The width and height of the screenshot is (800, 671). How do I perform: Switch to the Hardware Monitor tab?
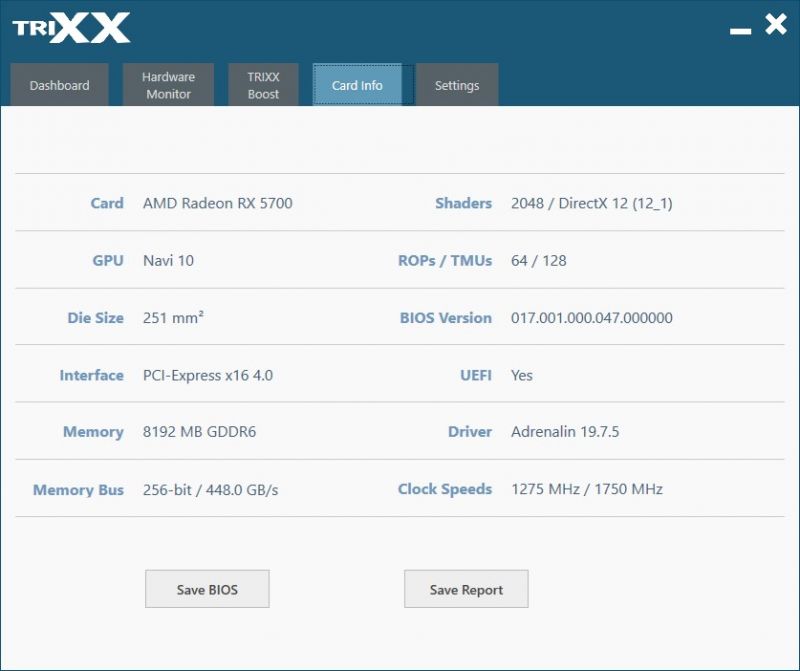[x=168, y=85]
